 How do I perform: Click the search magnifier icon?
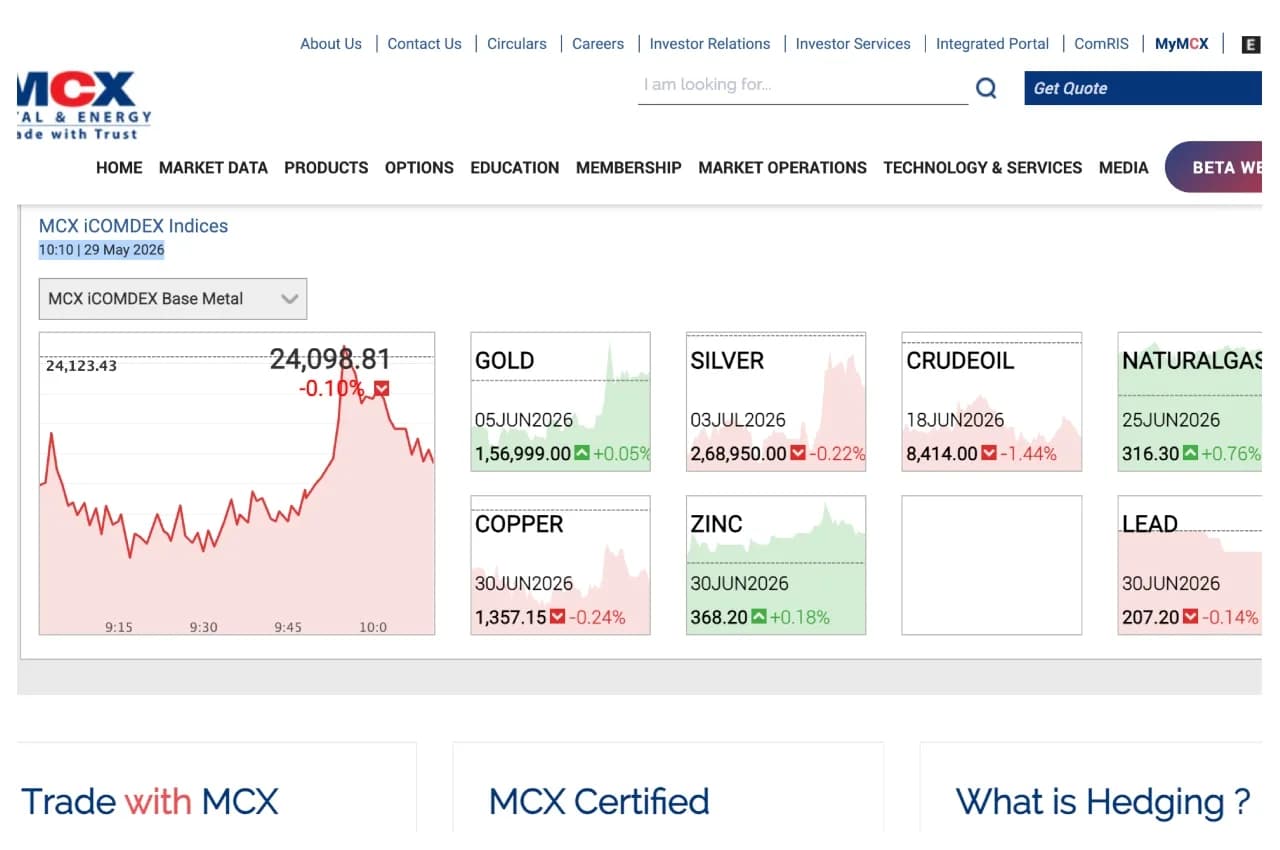986,88
